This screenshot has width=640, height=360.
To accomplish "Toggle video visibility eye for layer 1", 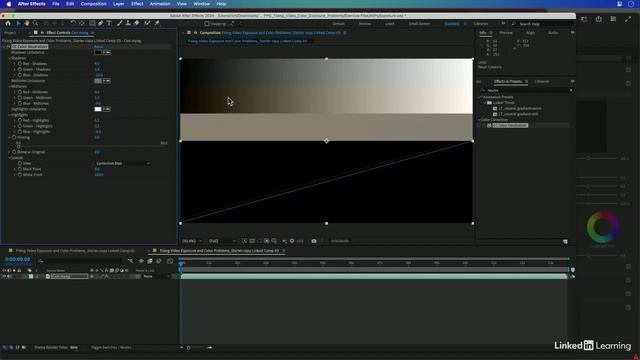I will [x=4, y=276].
